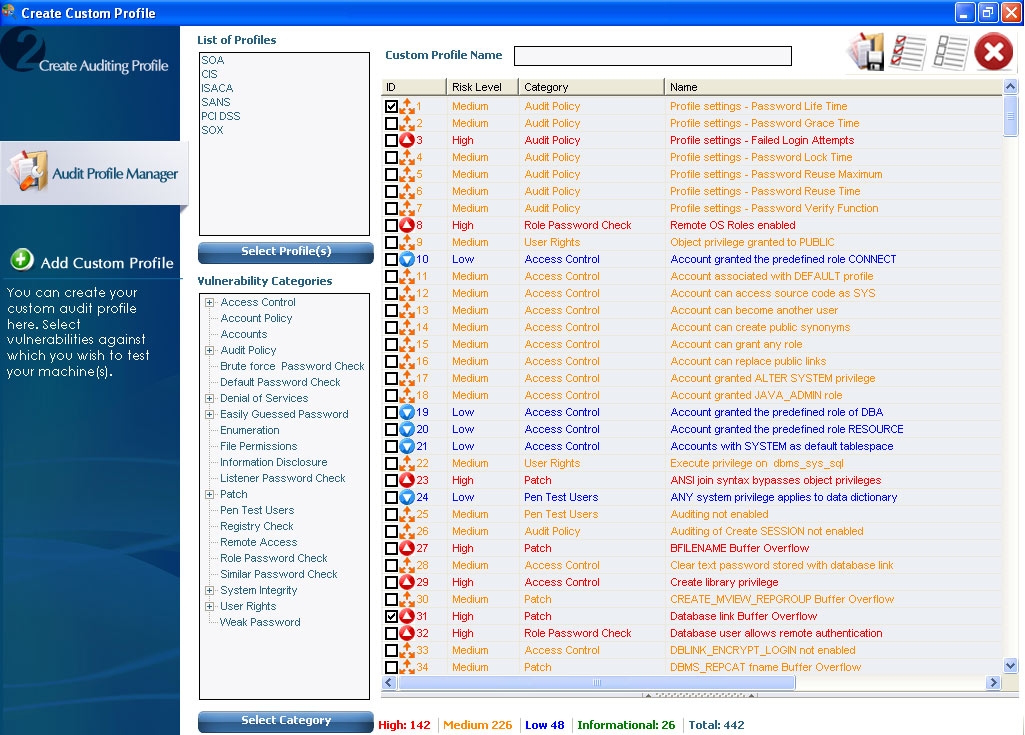This screenshot has width=1025, height=735.
Task: Click the blue low-risk icon on row 10
Action: click(x=407, y=259)
